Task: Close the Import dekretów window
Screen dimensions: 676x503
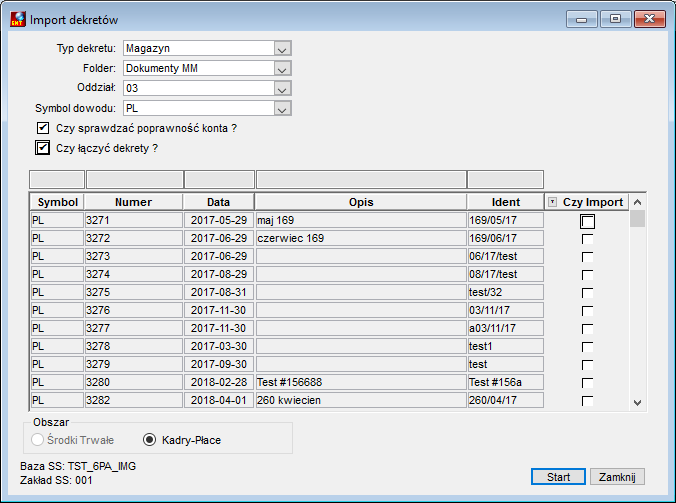Action: pyautogui.click(x=650, y=19)
